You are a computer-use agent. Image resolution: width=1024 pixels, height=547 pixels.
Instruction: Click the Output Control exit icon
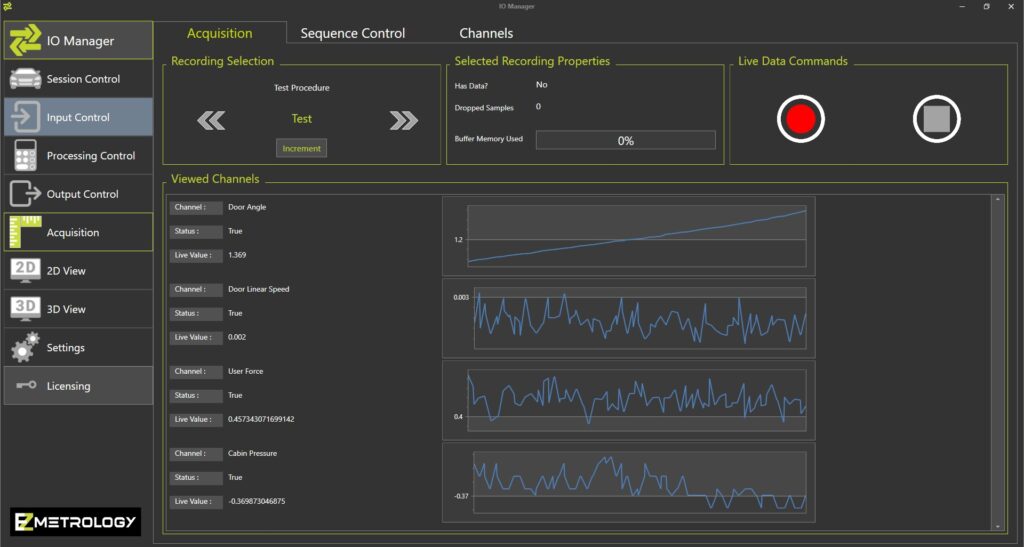point(25,194)
